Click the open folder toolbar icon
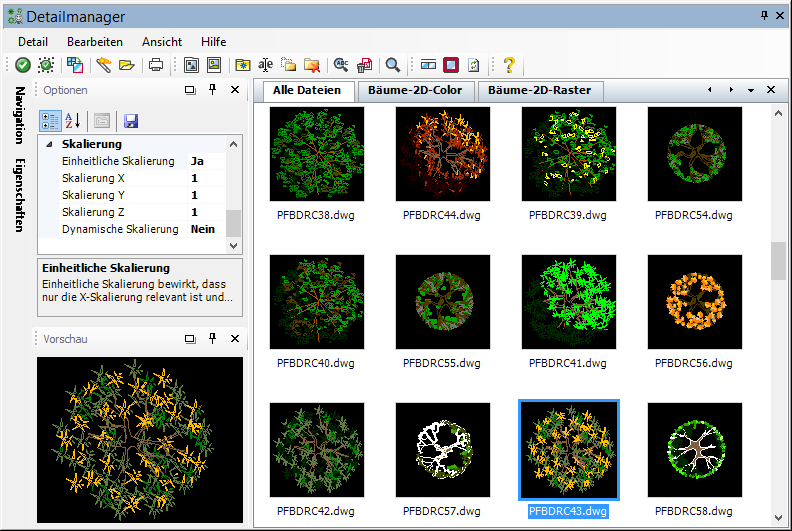This screenshot has width=792, height=531. (126, 65)
